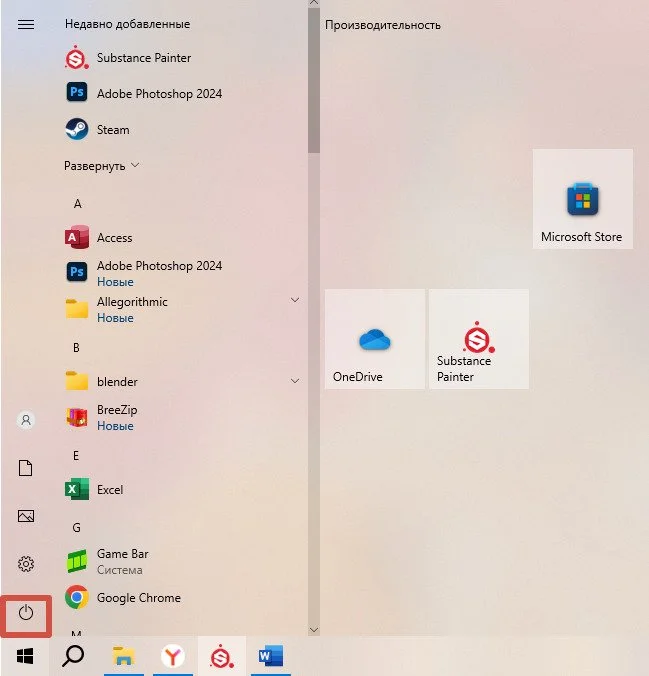Click the letter A section header
The image size is (649, 676).
[x=78, y=203]
